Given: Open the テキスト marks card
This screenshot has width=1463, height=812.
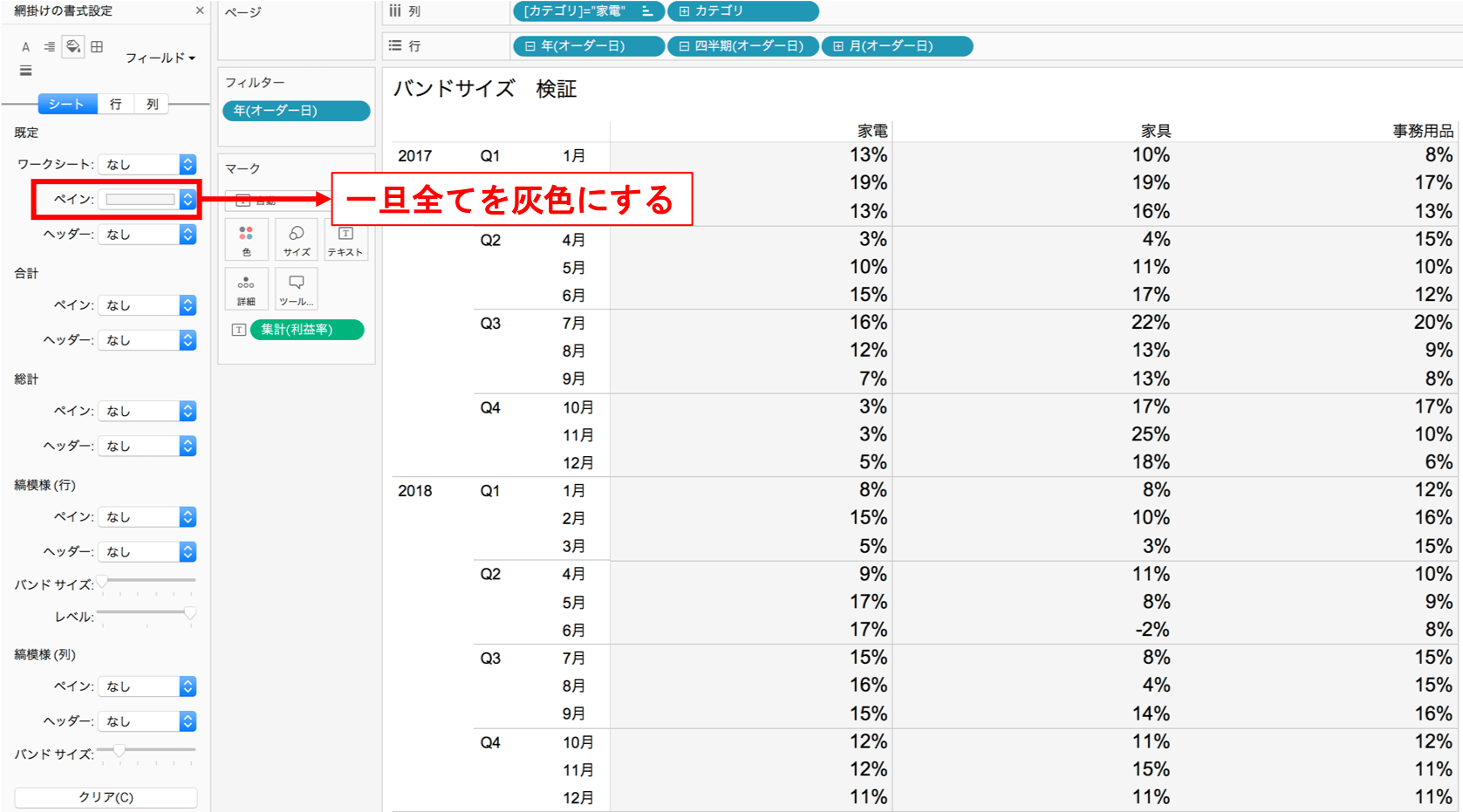Looking at the screenshot, I should coord(345,240).
